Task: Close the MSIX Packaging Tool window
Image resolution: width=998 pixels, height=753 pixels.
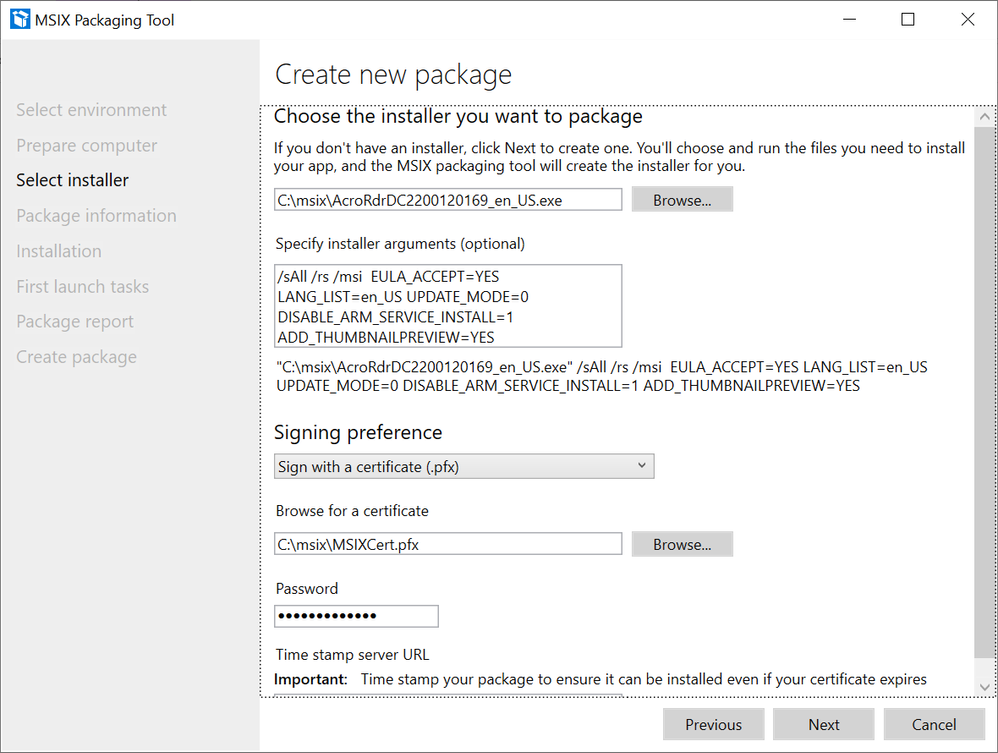Action: [967, 20]
